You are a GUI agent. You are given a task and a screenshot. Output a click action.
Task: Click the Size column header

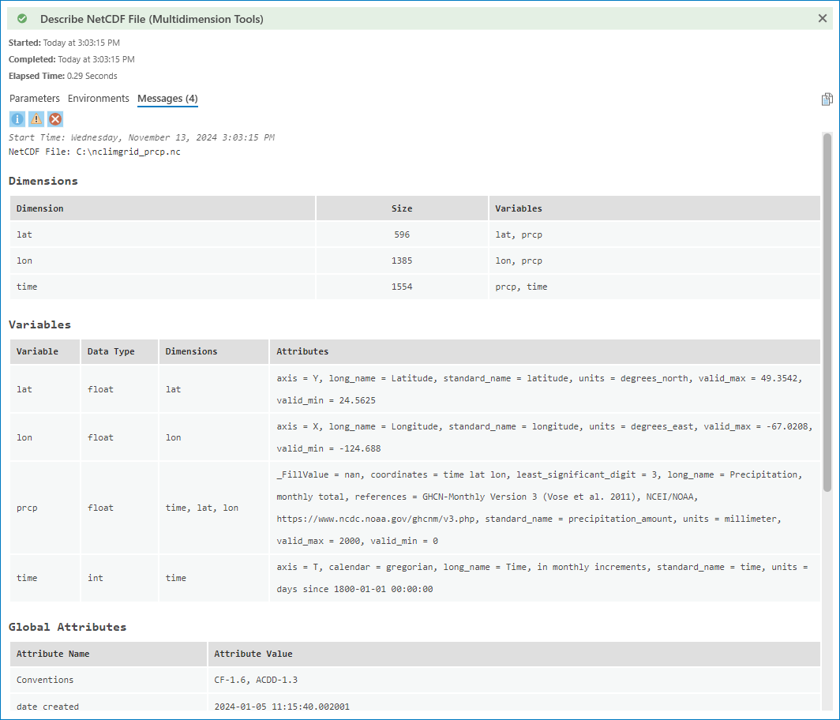[402, 208]
